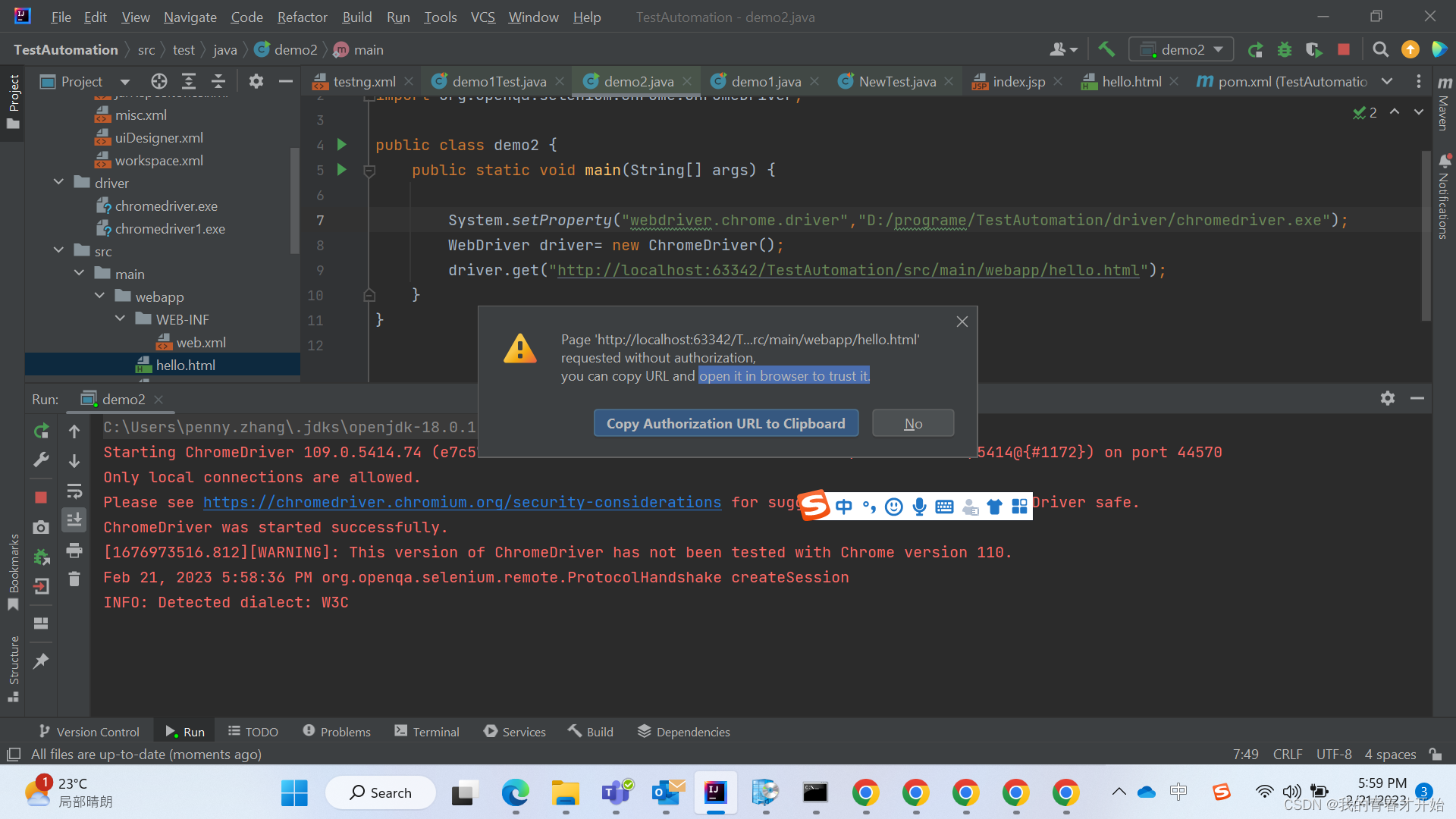
Task: Click No in the authorization dialog
Action: (x=913, y=423)
